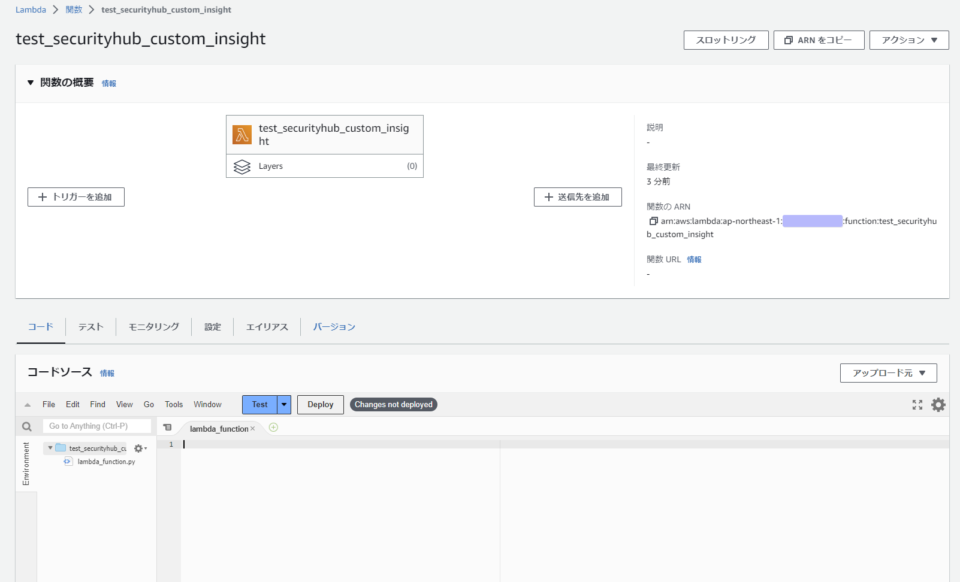Open the Edit menu in the code editor
The height and width of the screenshot is (582, 960).
pyautogui.click(x=73, y=405)
